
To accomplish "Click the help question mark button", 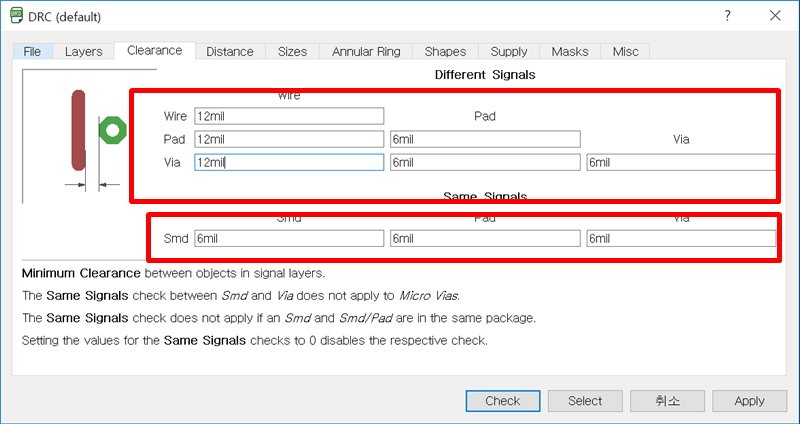I will click(x=727, y=17).
